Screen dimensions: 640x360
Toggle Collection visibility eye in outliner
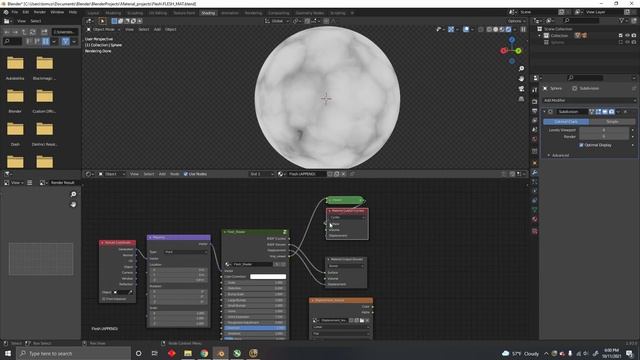[627, 36]
